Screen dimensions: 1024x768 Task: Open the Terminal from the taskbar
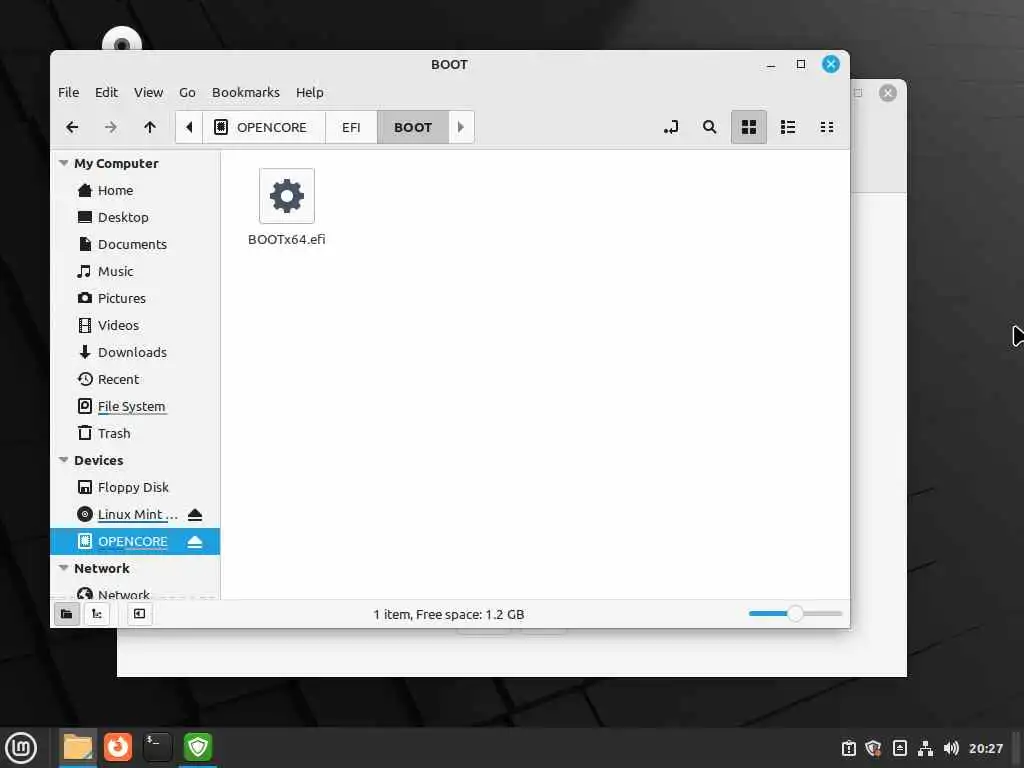click(x=158, y=748)
